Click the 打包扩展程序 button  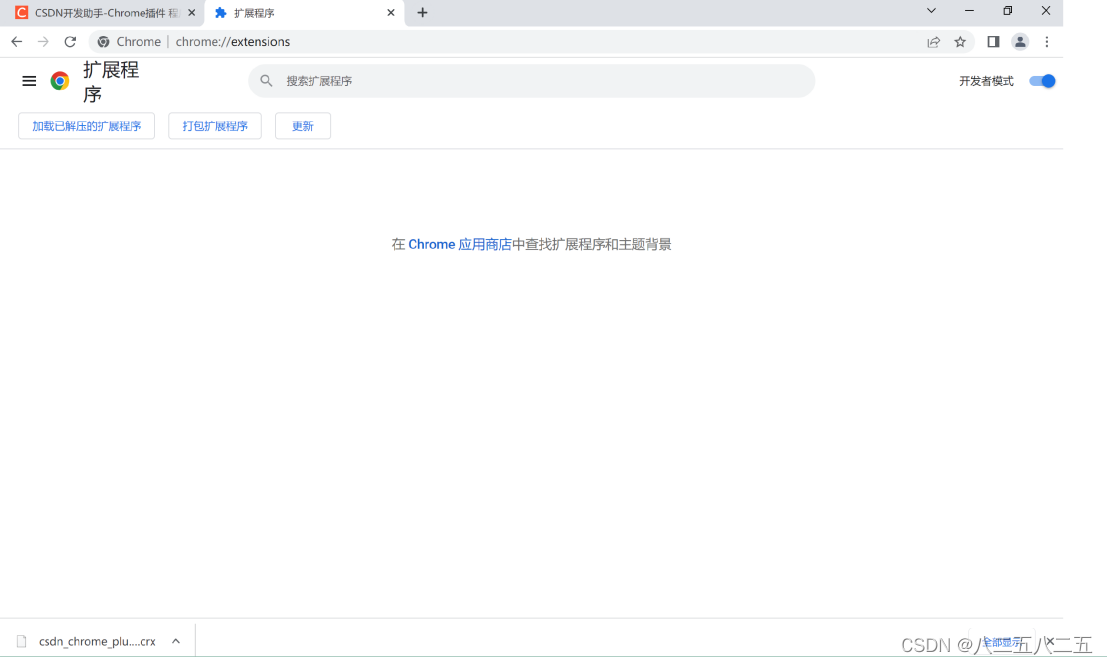(214, 126)
